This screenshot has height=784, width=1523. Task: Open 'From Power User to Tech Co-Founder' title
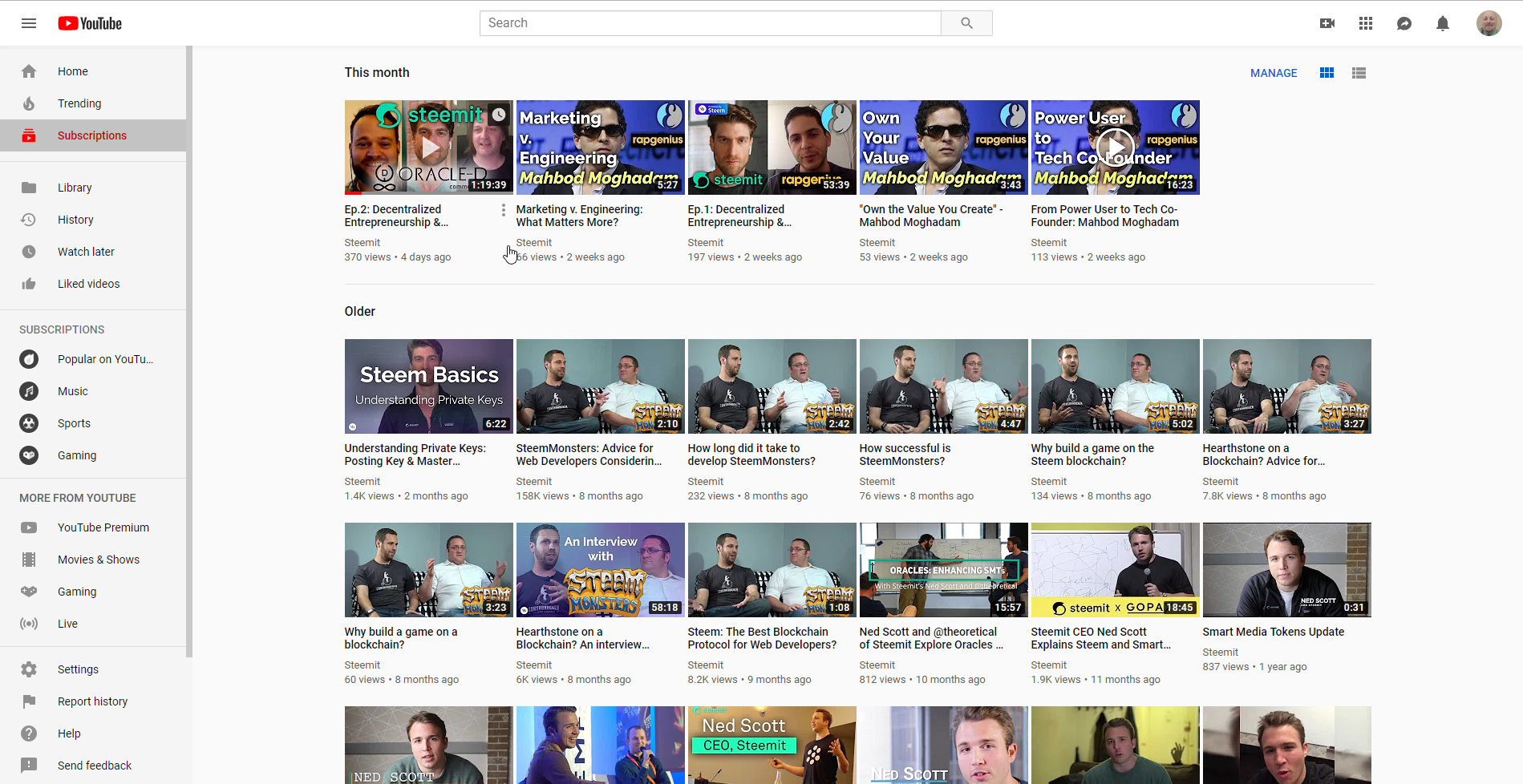coord(1105,216)
